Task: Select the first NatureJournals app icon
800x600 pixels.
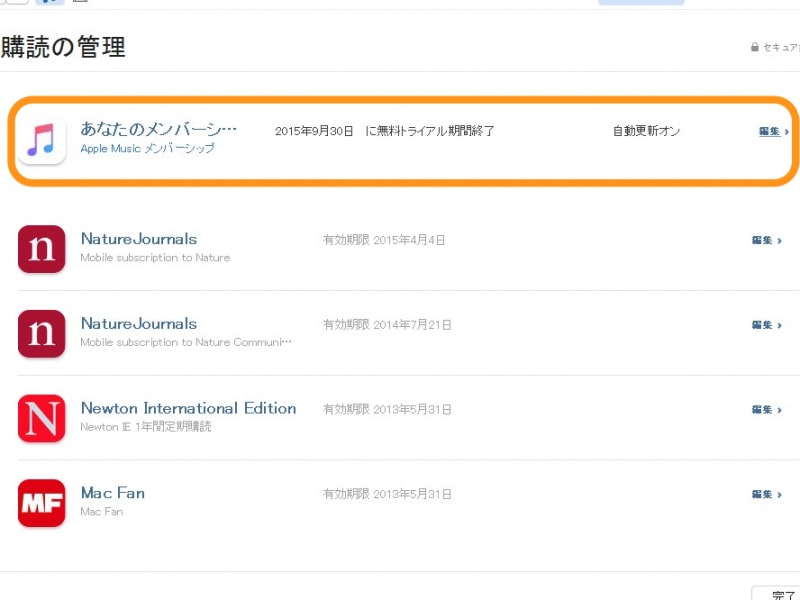Action: 40,249
